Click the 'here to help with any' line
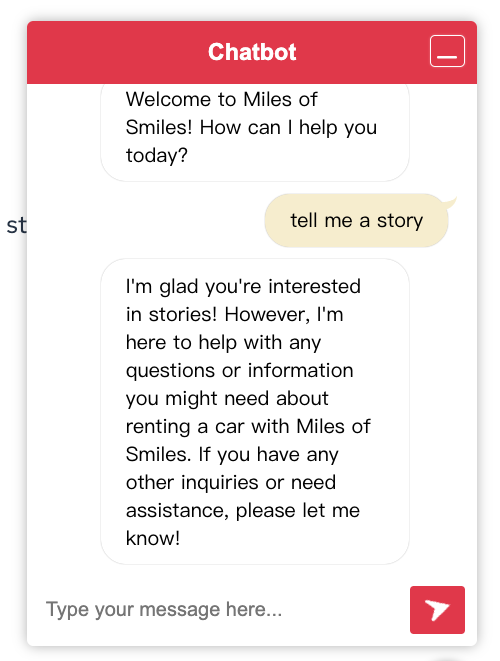The height and width of the screenshot is (661, 500). (x=223, y=343)
